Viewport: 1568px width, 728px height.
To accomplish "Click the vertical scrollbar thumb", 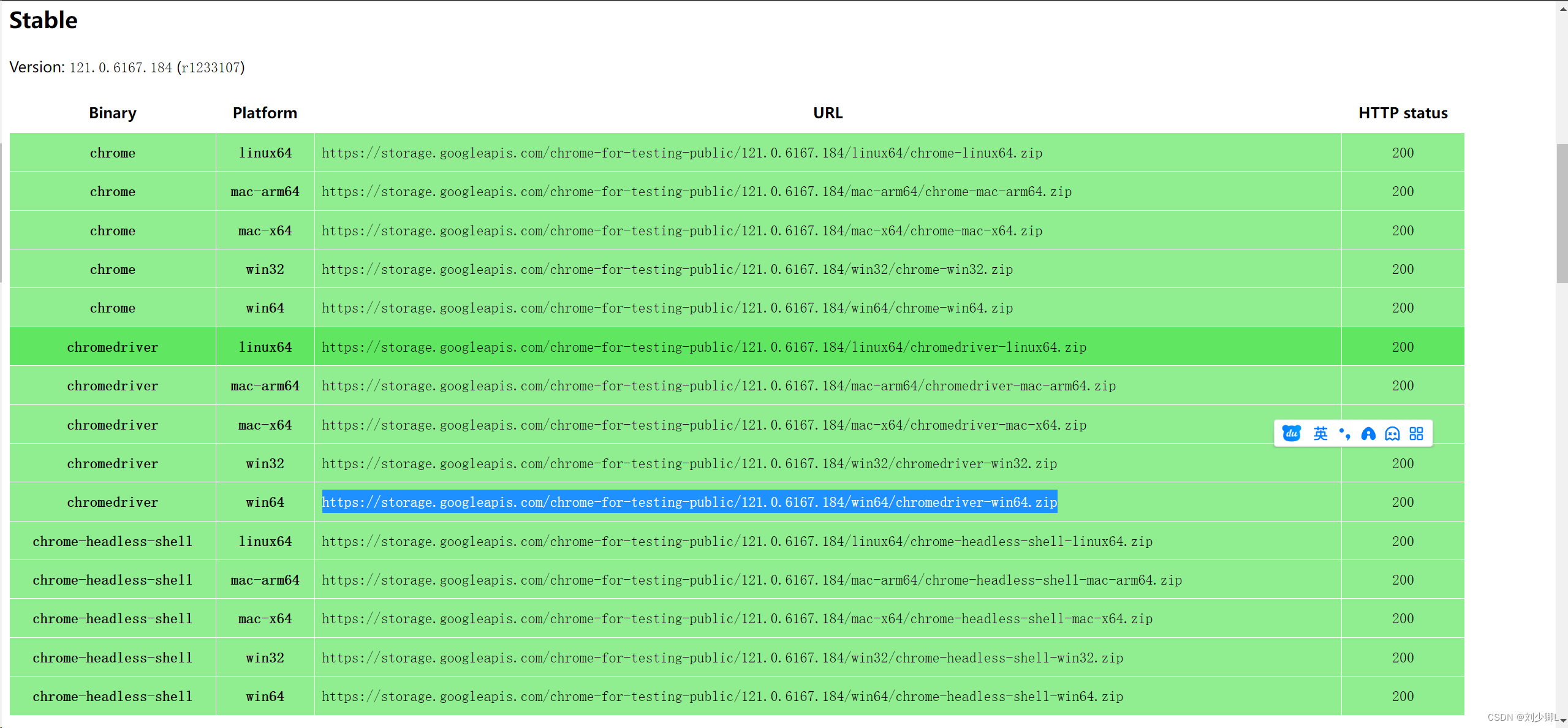I will (1562, 213).
